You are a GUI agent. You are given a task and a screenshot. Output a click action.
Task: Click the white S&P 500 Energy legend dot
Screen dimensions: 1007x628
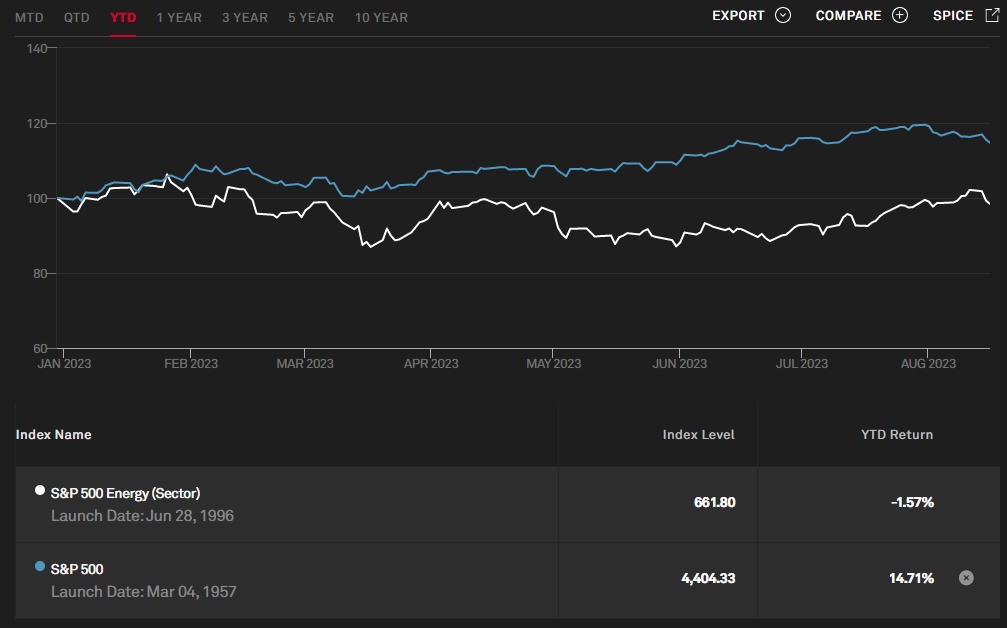coord(40,491)
